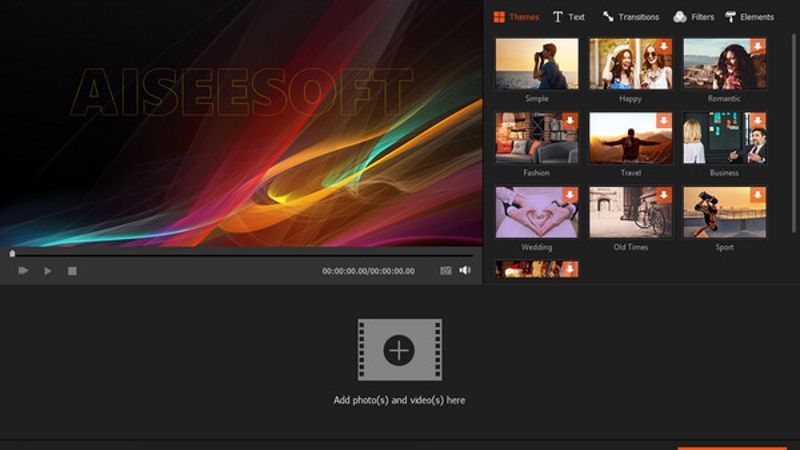Click the full-play button left of play

point(23,270)
